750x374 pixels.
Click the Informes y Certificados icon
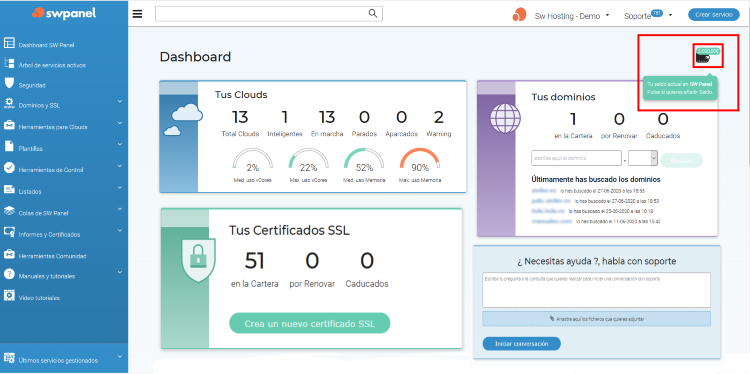(9, 232)
